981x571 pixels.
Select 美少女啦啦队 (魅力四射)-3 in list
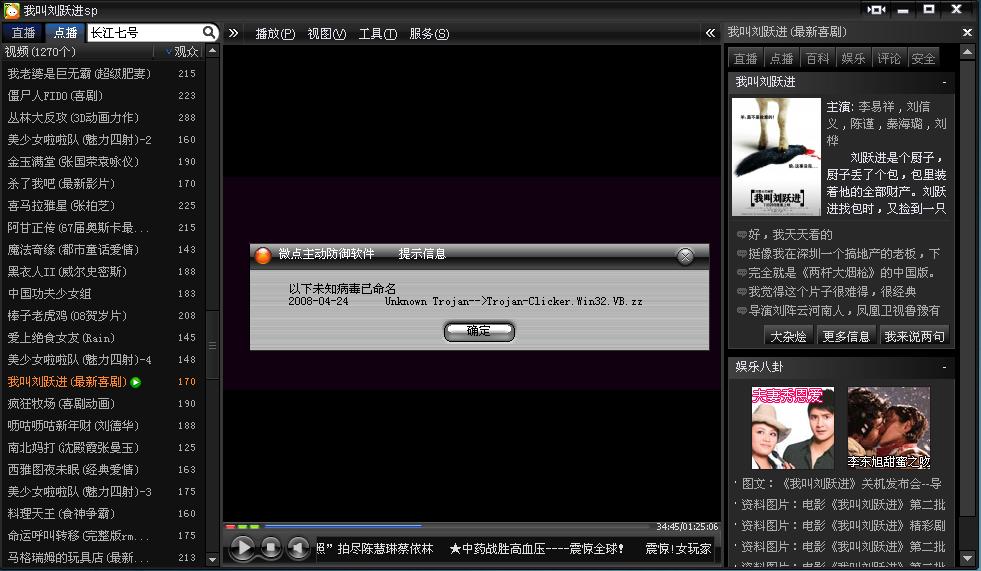pos(102,492)
